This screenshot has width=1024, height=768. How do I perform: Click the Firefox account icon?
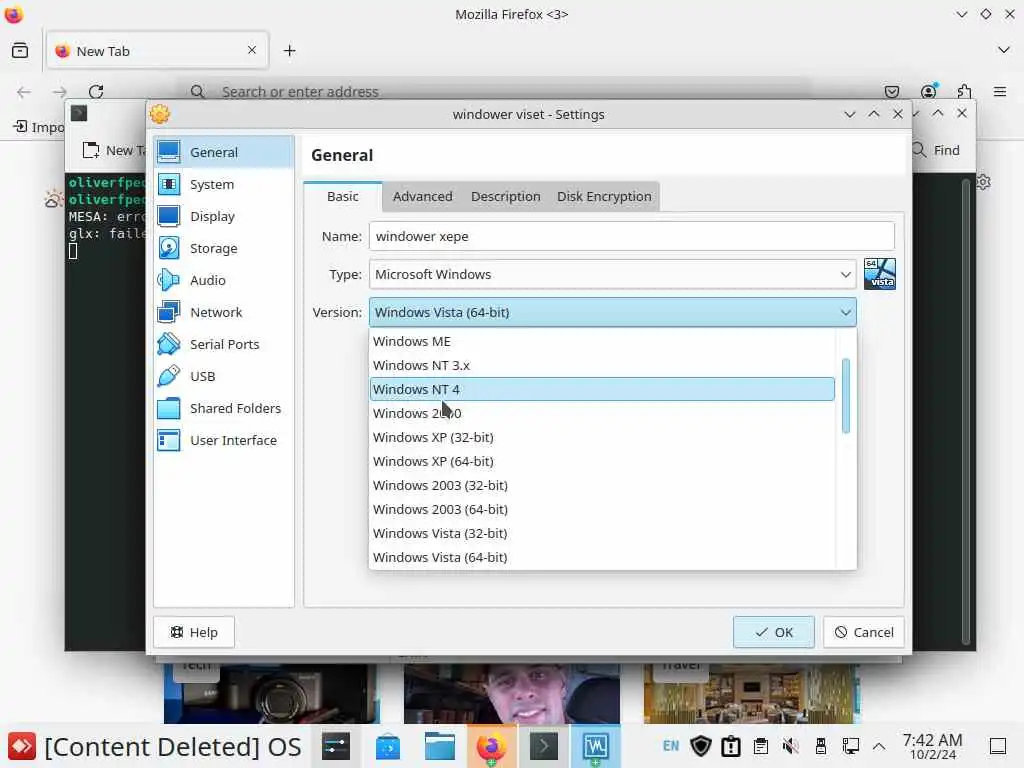click(x=928, y=91)
